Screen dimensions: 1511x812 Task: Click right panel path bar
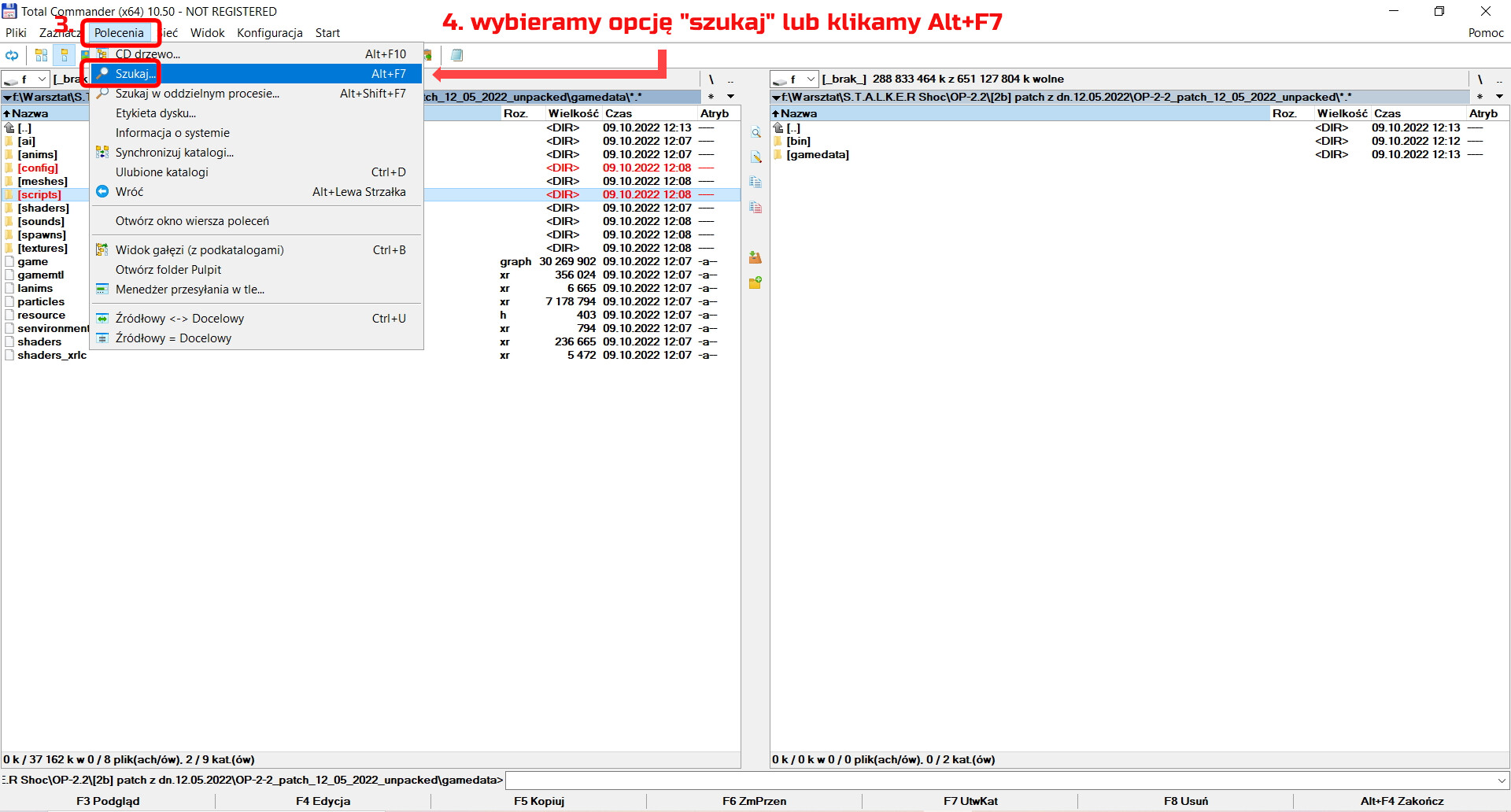(x=1119, y=97)
